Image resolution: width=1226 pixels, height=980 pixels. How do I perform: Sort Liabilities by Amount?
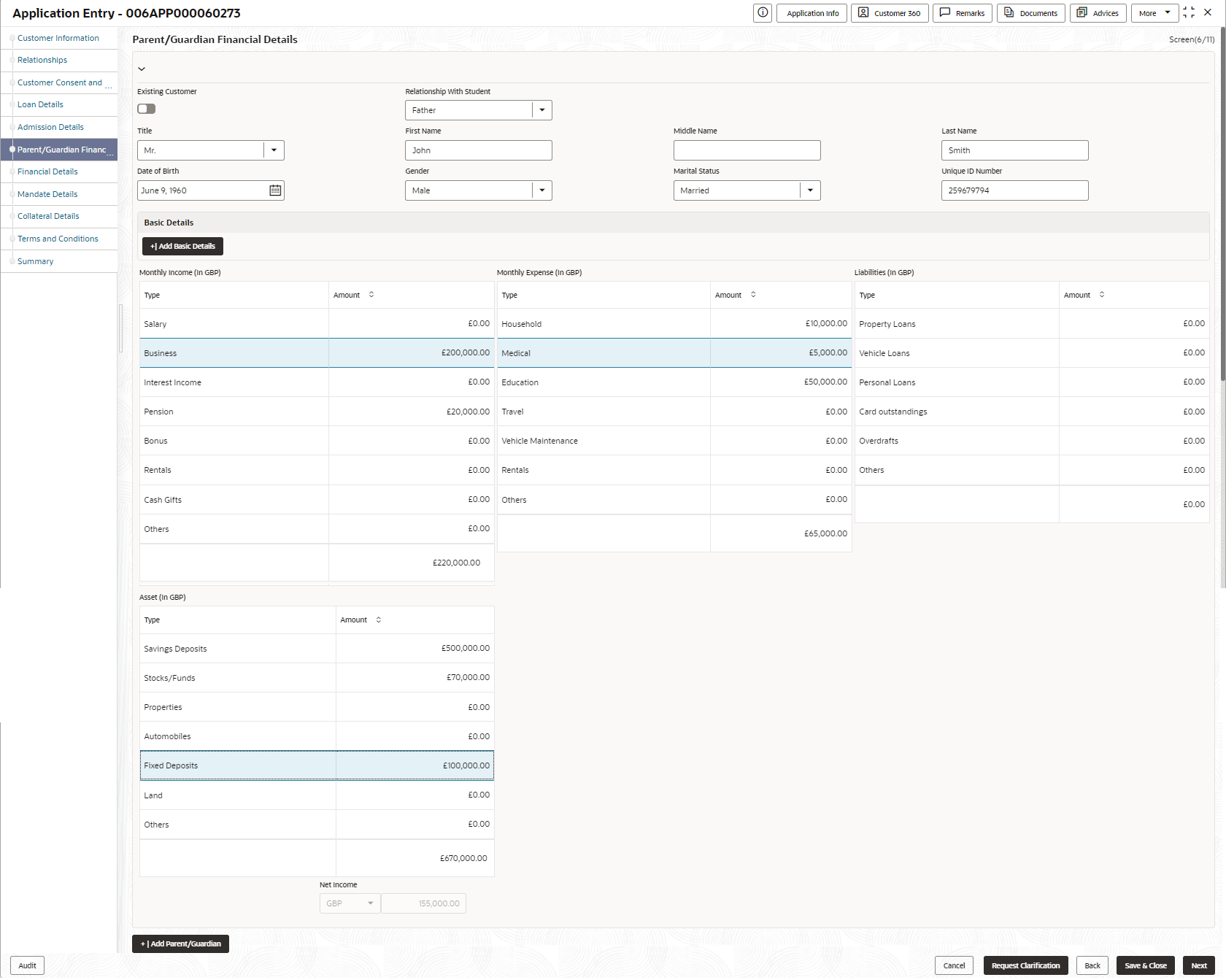1102,295
